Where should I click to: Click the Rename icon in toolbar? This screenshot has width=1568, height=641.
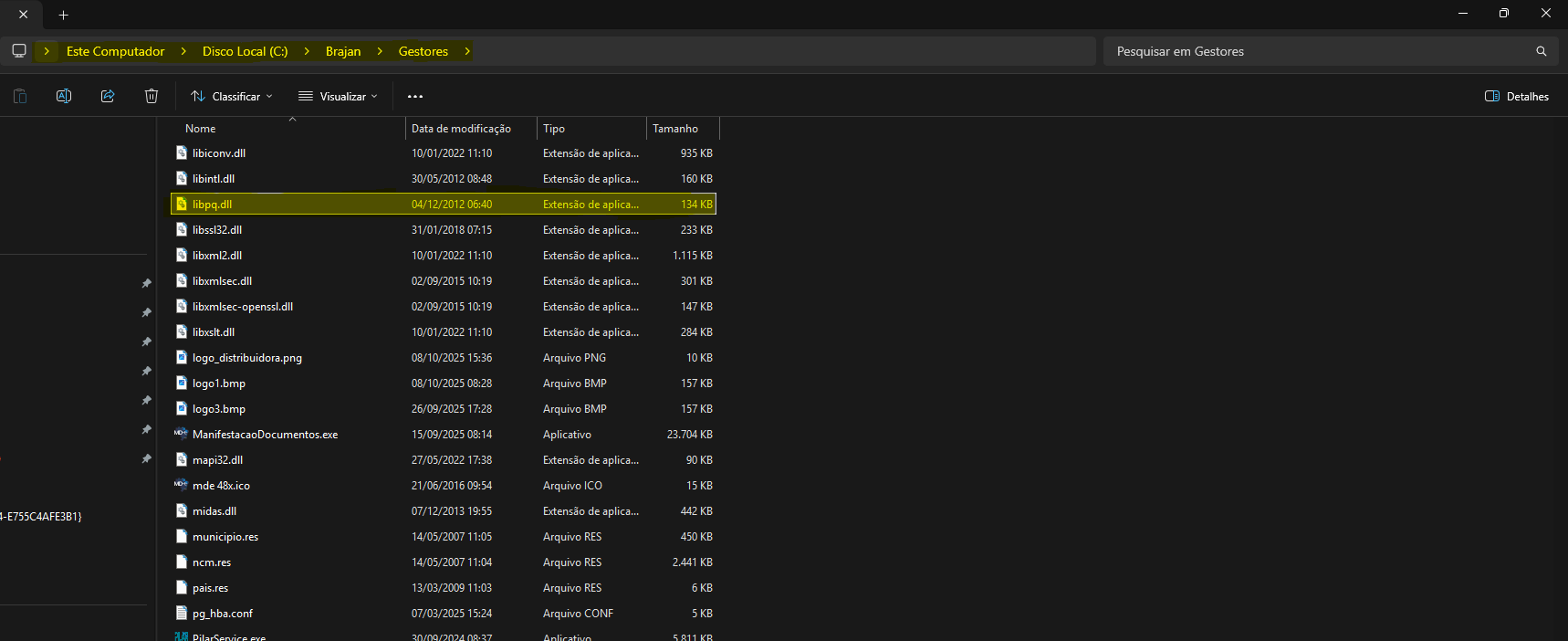[x=64, y=96]
